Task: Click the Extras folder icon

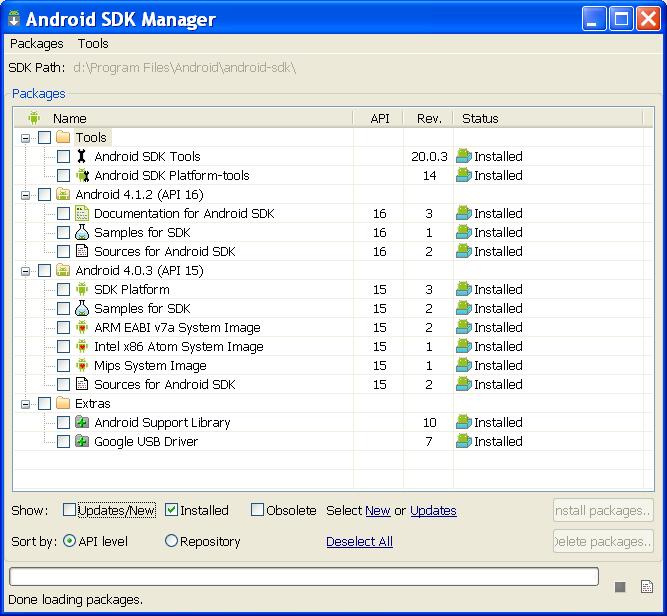Action: pos(63,403)
